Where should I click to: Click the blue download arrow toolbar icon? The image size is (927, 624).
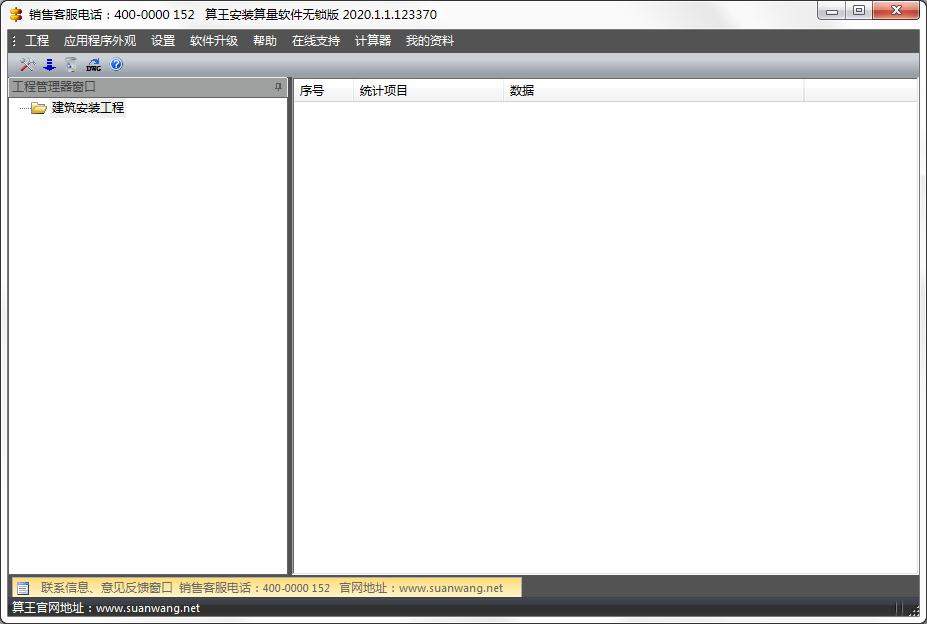click(49, 65)
